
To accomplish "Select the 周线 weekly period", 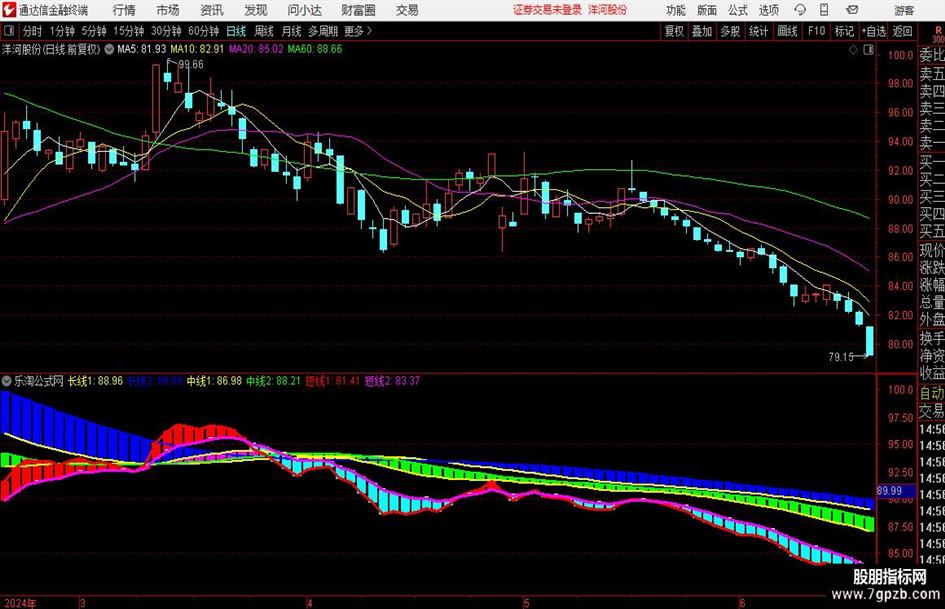I will coord(264,31).
